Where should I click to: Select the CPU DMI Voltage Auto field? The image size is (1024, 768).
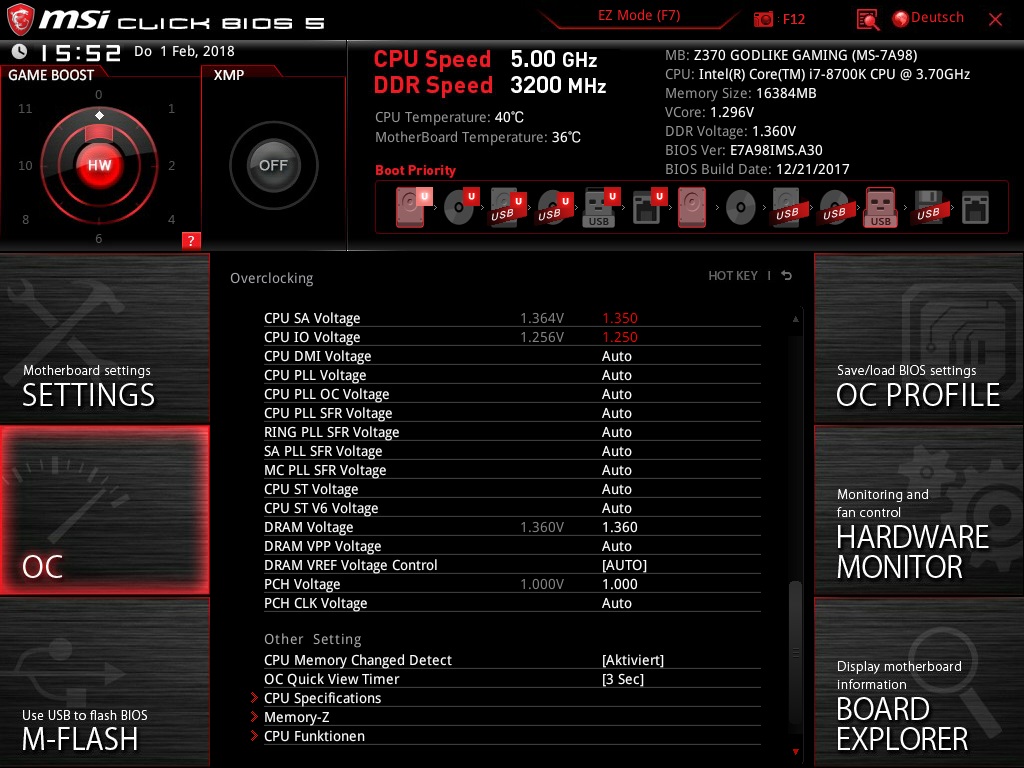(x=616, y=356)
